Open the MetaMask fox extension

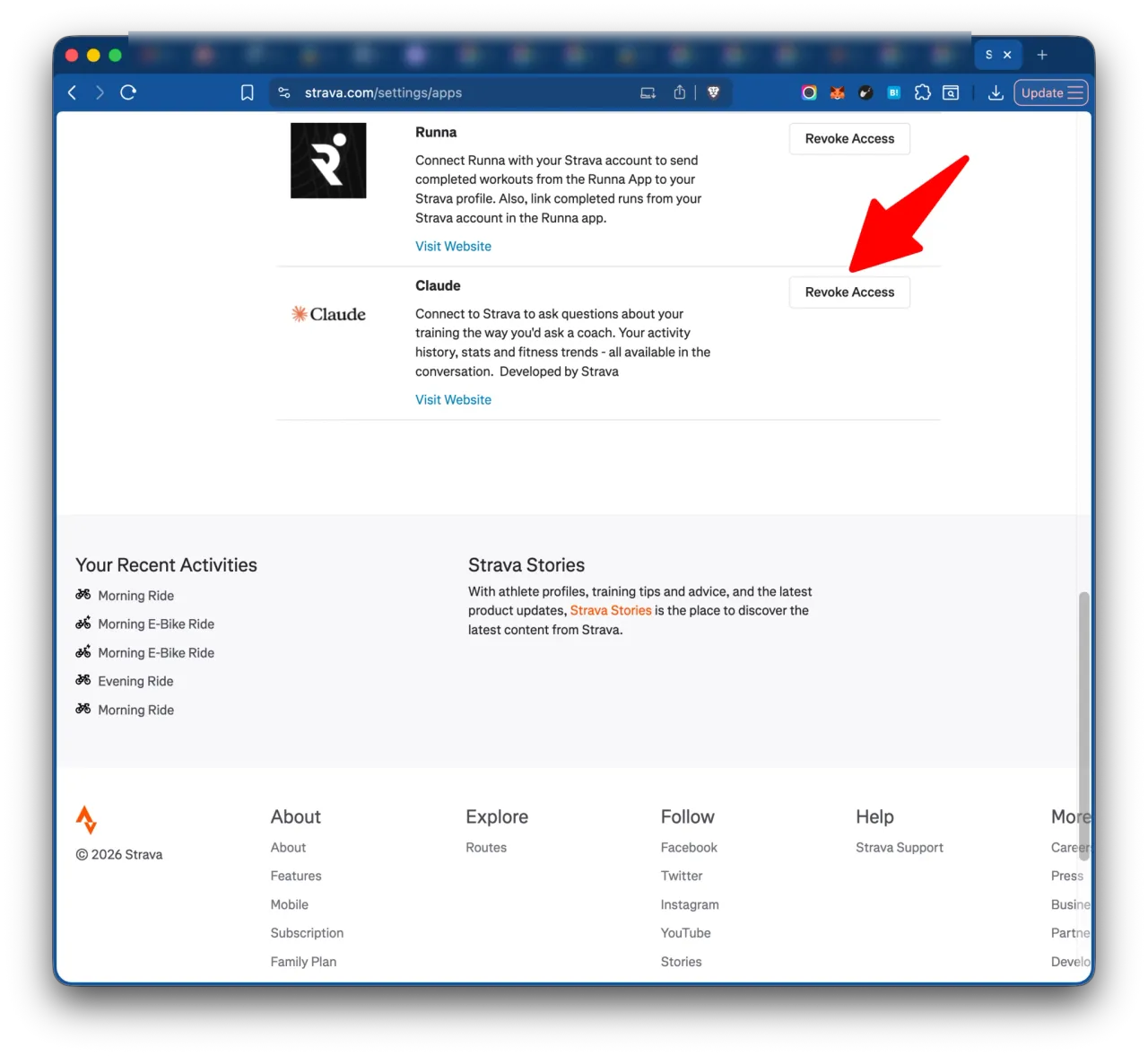[838, 92]
